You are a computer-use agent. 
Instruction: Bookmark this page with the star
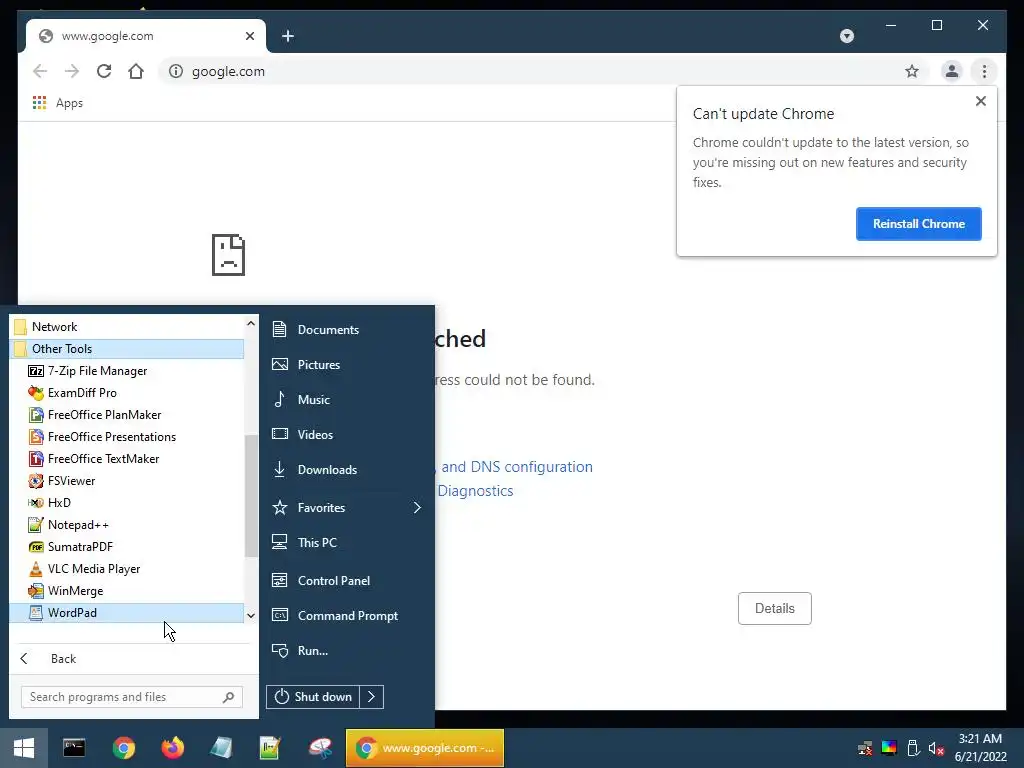click(912, 71)
